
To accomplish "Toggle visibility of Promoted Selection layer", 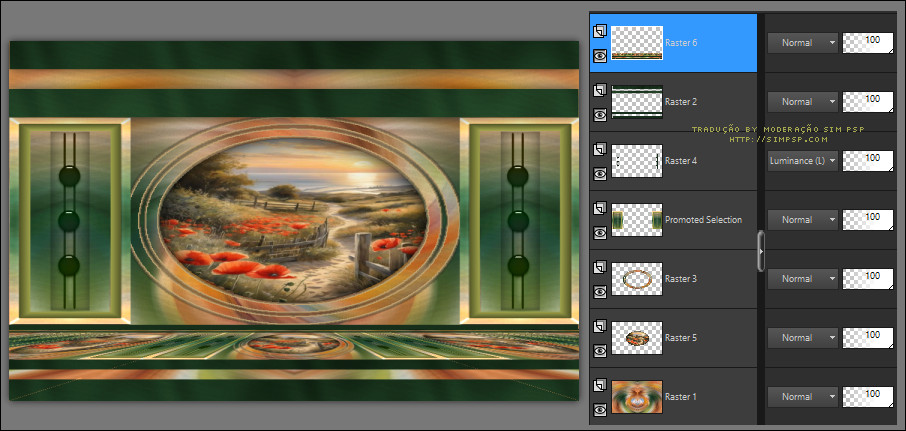I will (x=600, y=233).
